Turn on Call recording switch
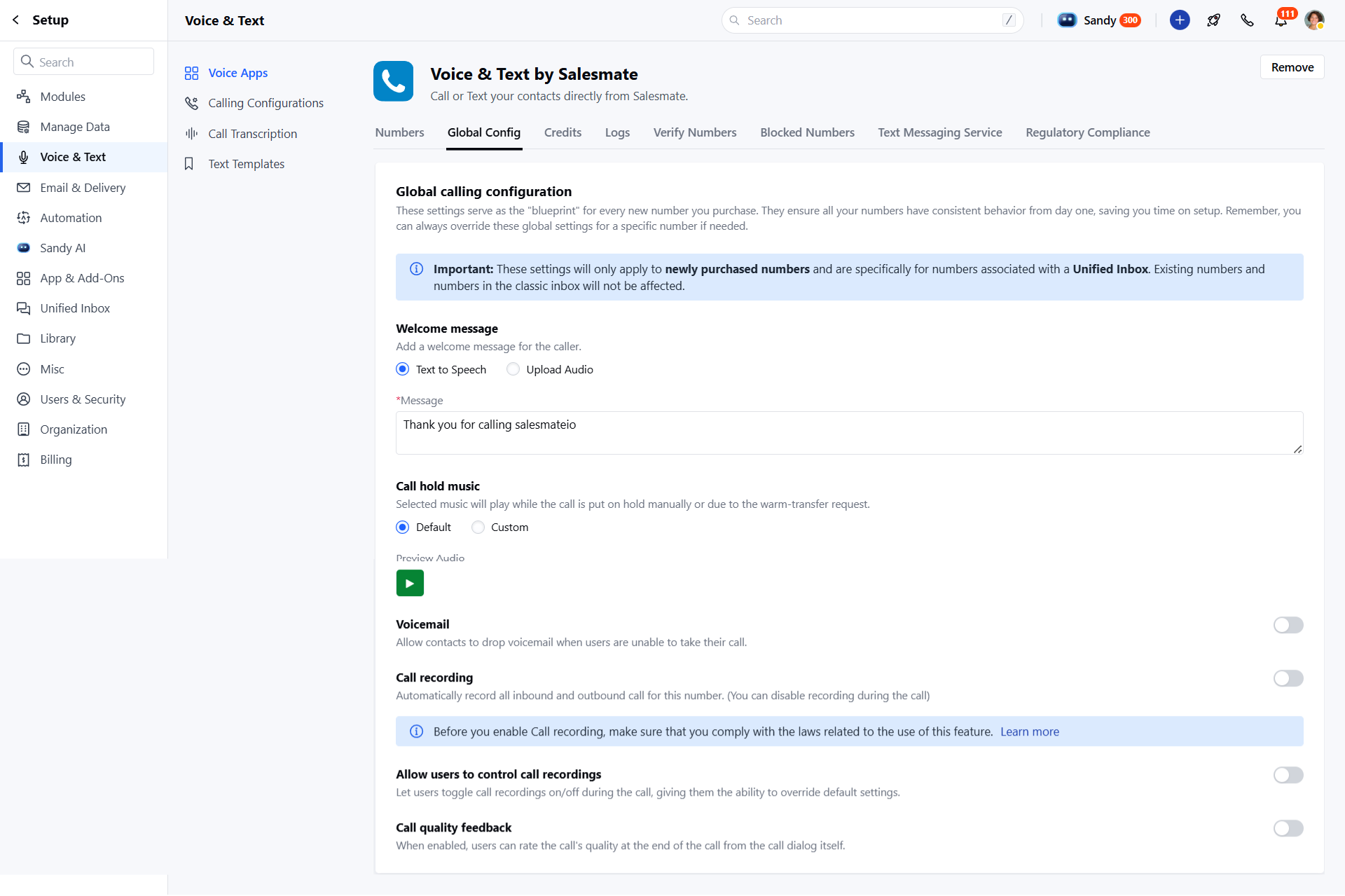This screenshot has height=896, width=1345. pos(1288,678)
